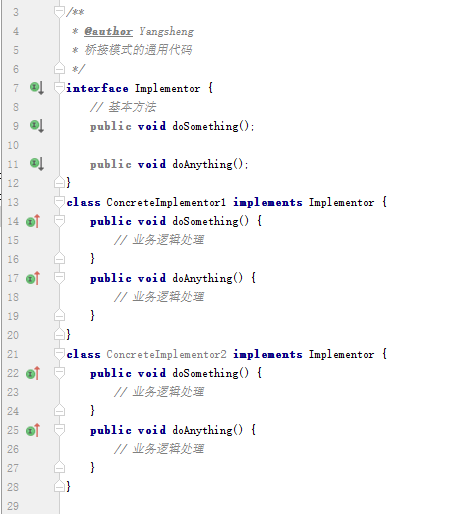Collapse the Implementor interface fold at line 7

59,88
